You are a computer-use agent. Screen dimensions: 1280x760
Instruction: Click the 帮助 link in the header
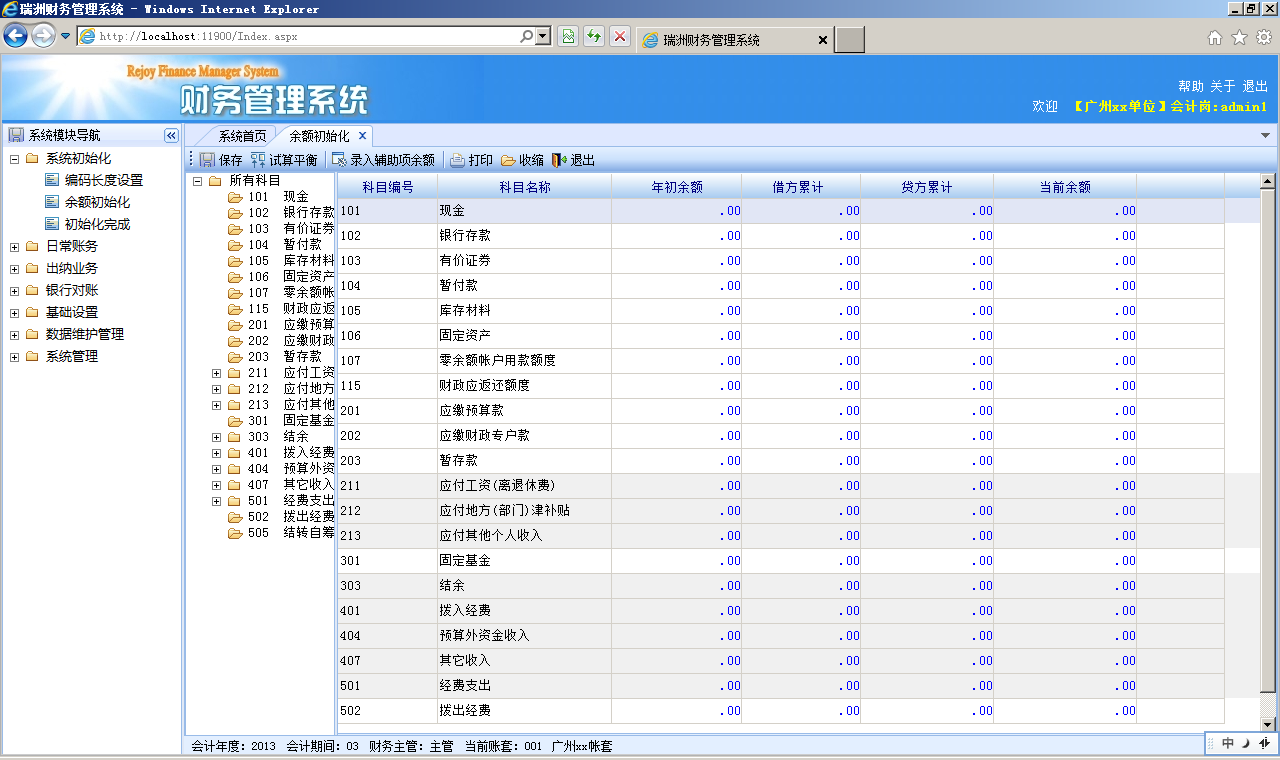pos(1191,86)
